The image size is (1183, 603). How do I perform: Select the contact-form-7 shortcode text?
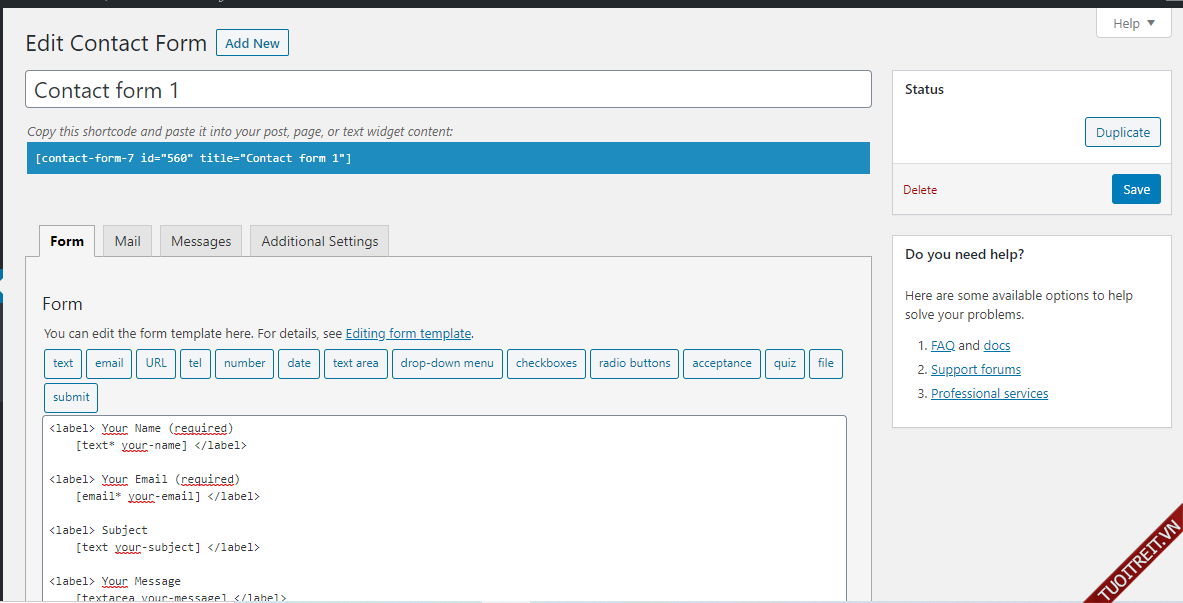click(x=193, y=159)
